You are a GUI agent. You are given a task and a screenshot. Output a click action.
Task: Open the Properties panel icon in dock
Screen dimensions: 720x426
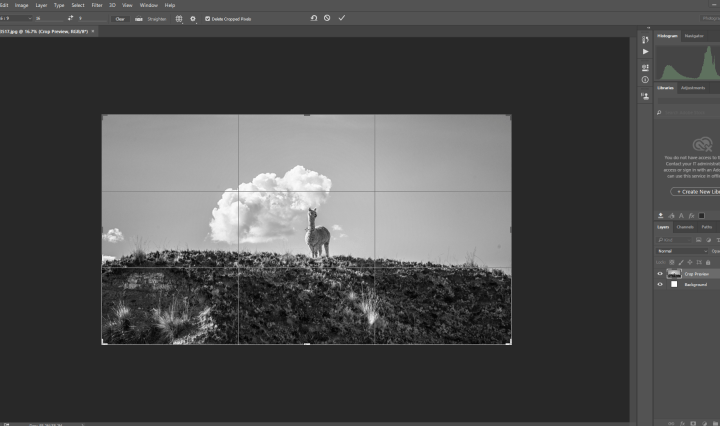click(x=645, y=67)
